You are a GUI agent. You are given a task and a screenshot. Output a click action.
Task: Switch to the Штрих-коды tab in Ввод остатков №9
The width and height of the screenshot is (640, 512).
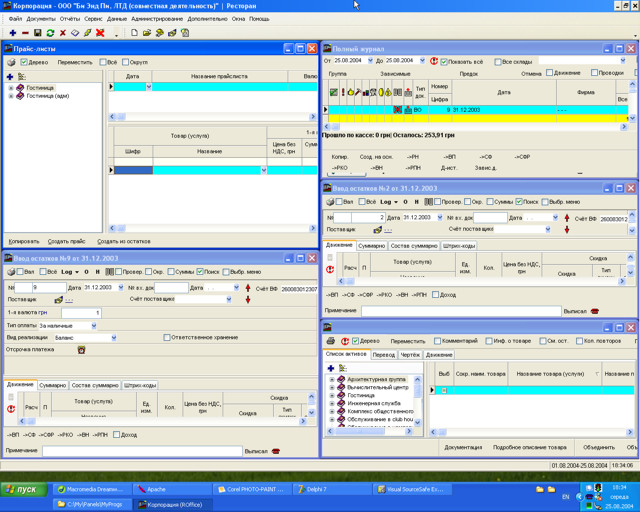pos(140,385)
